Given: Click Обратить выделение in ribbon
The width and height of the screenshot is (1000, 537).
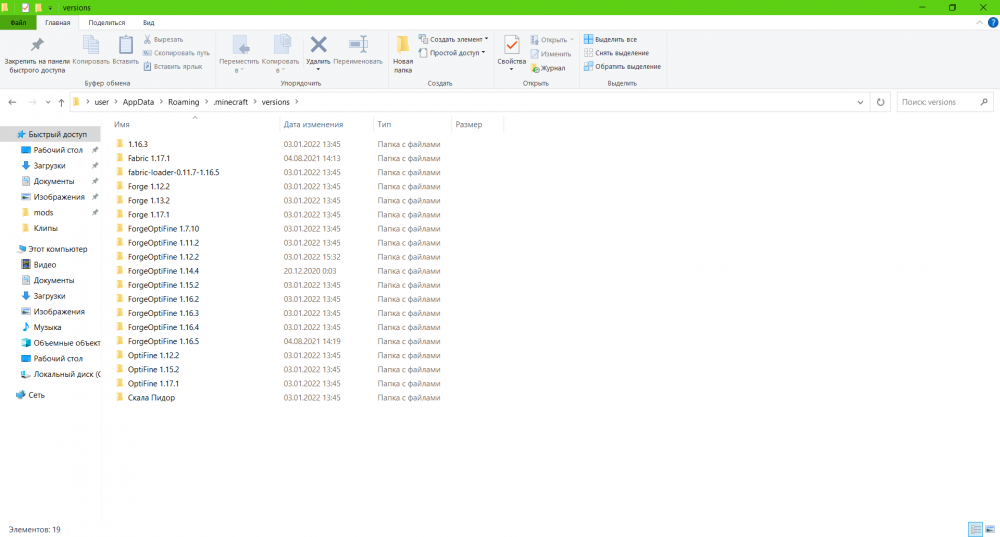Looking at the screenshot, I should pos(622,66).
